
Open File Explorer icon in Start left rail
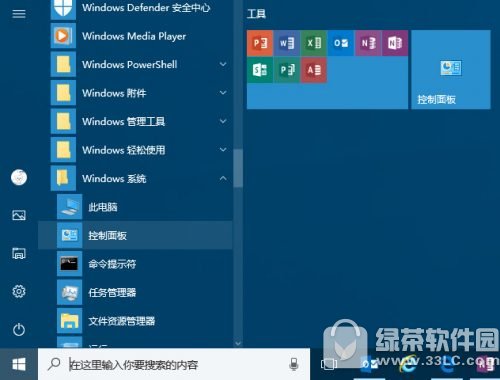click(x=19, y=253)
